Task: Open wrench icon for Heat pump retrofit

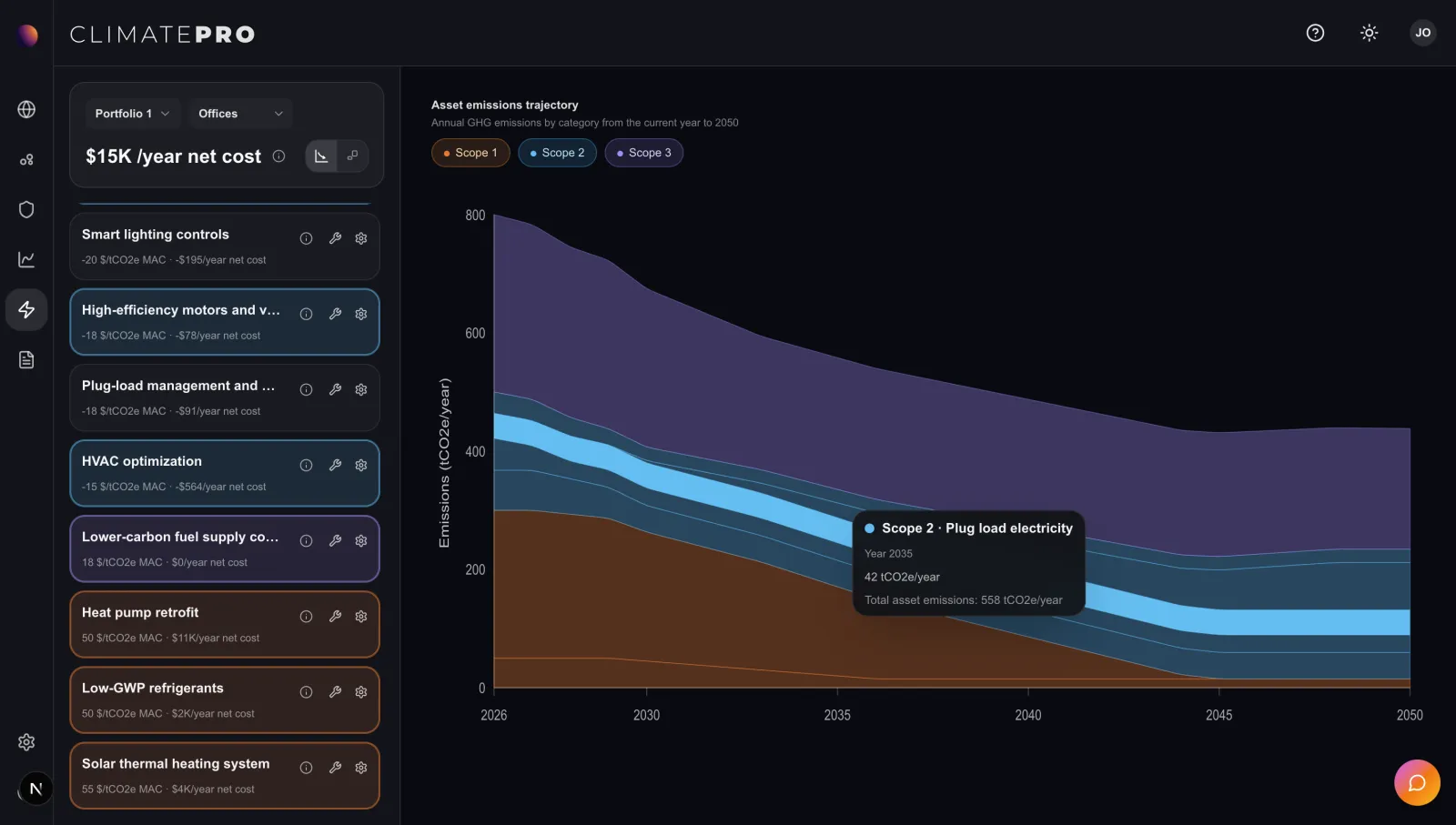Action: point(335,616)
